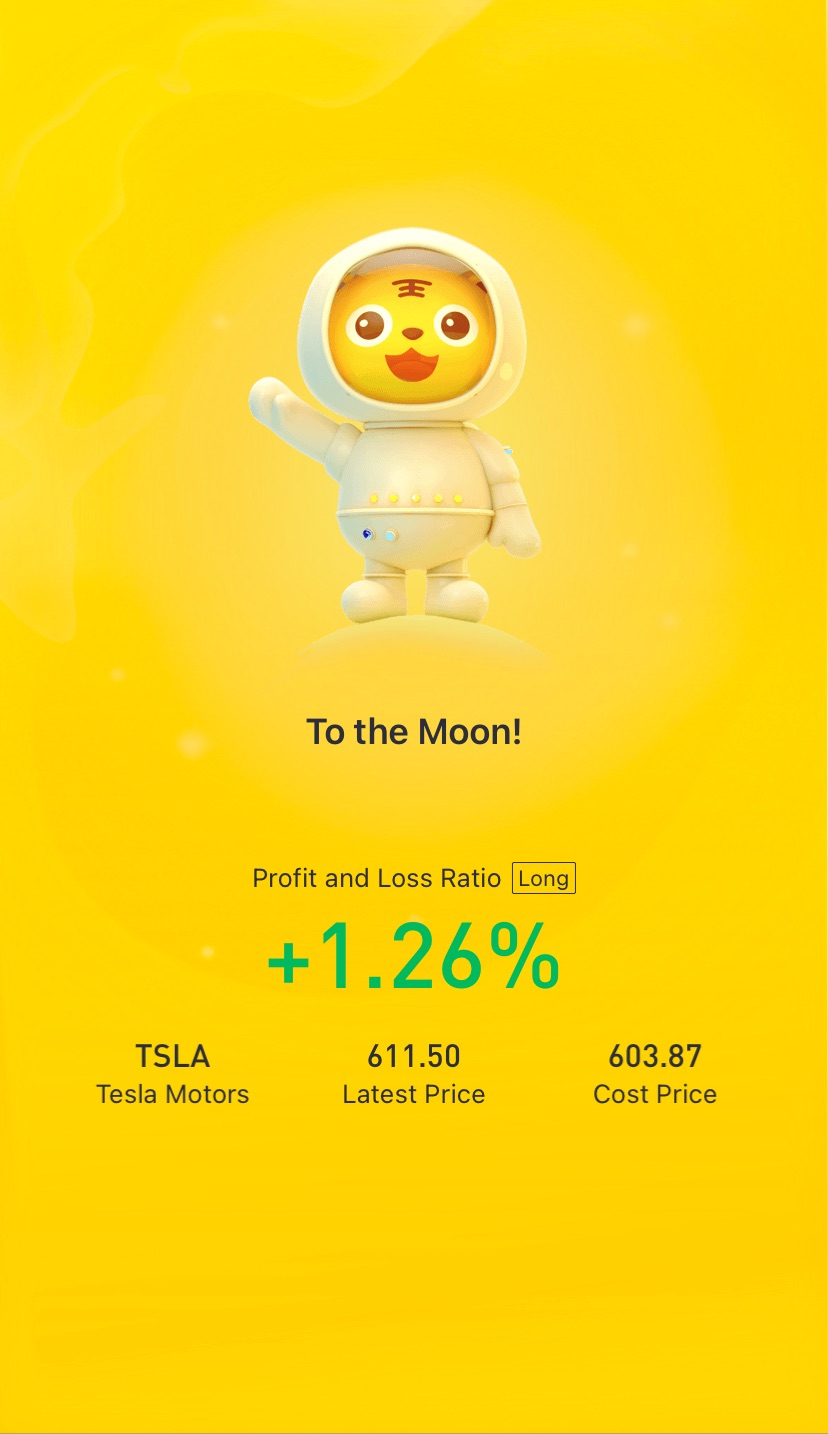Click the mascot's right boot

457,594
